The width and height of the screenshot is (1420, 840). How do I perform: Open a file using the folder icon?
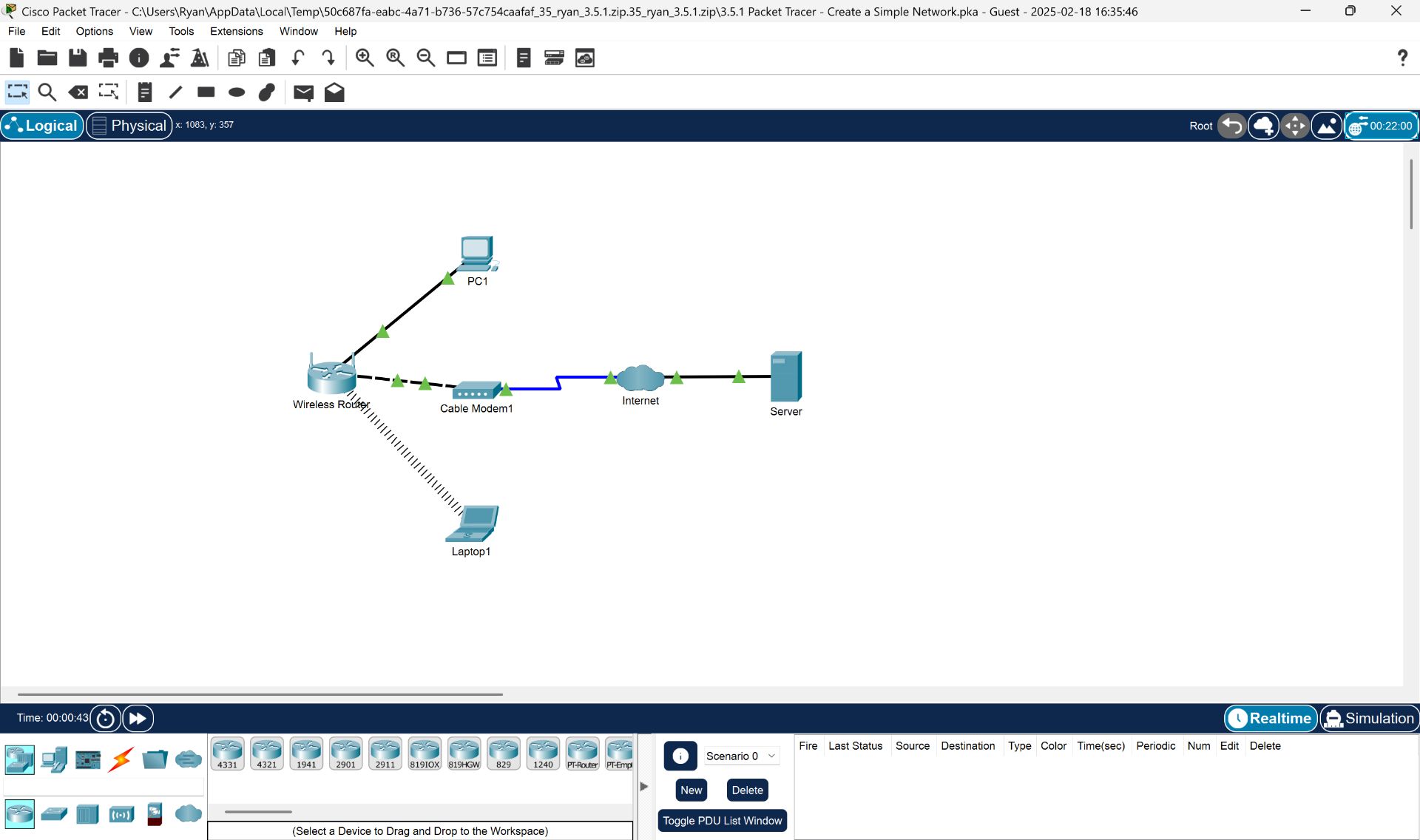47,58
